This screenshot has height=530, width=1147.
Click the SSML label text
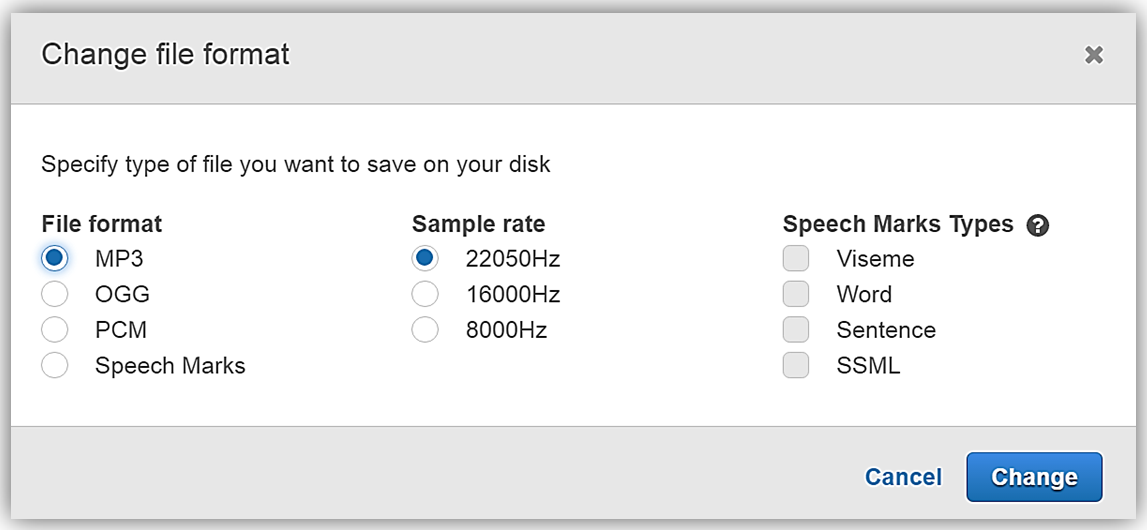click(868, 366)
